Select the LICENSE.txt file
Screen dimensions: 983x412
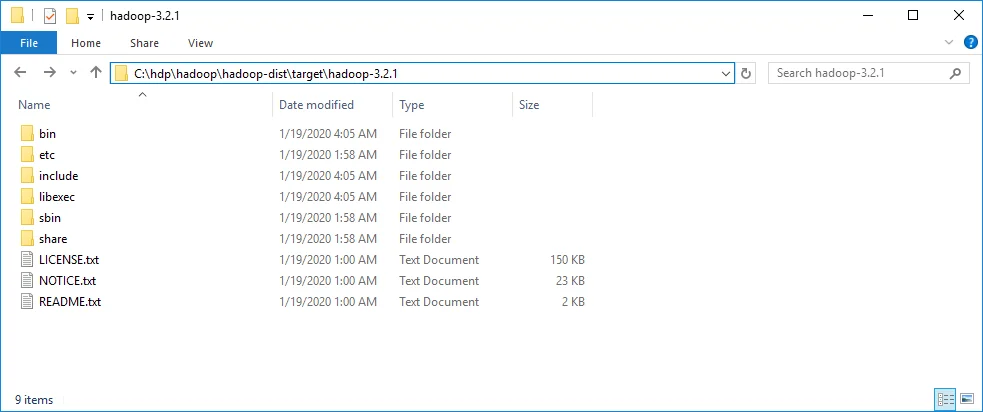coord(68,260)
